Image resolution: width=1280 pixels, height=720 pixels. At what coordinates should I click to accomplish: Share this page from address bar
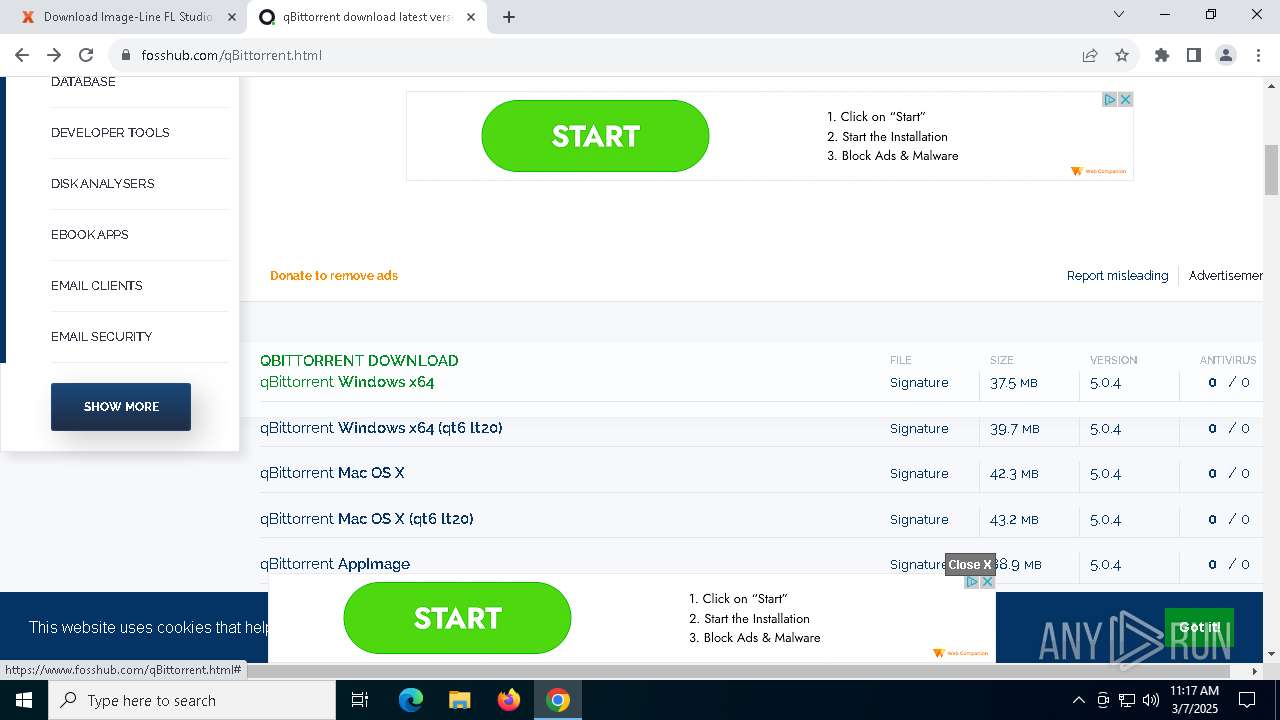1090,55
